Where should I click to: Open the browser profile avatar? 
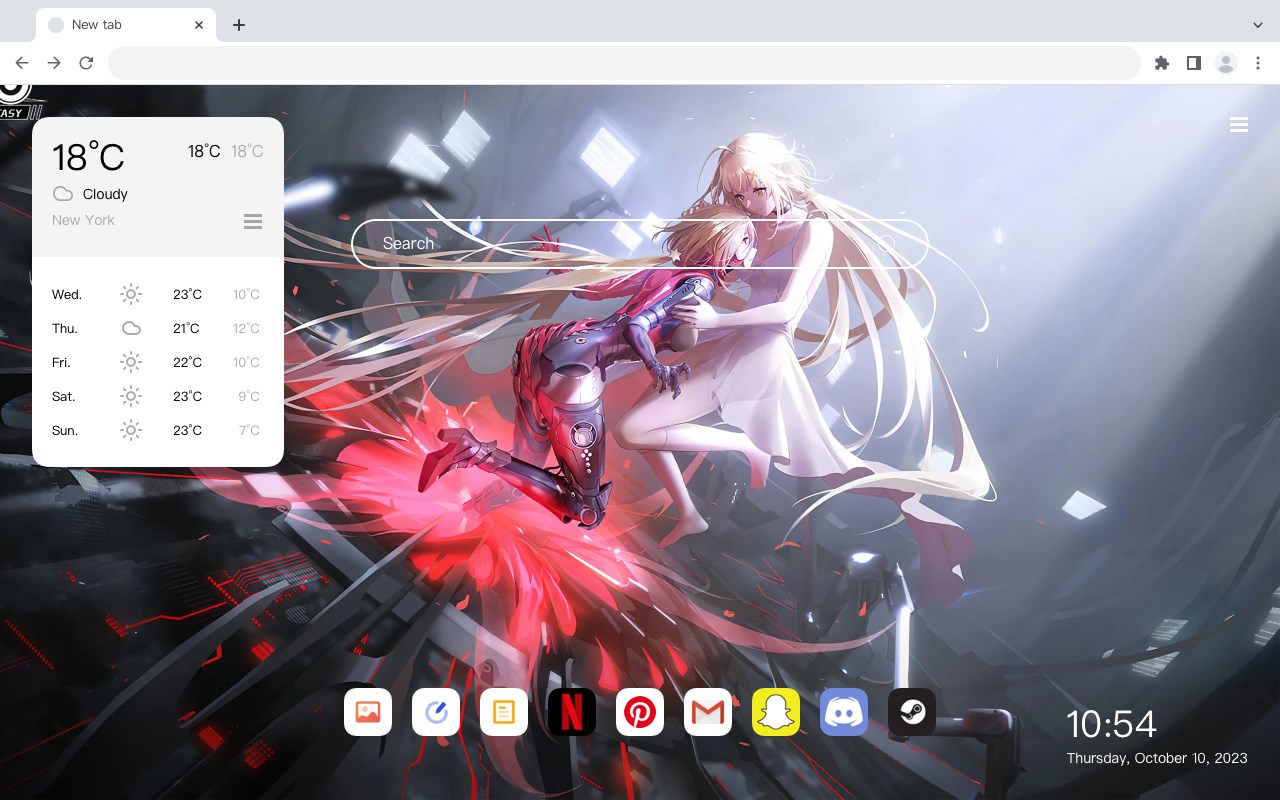coord(1225,63)
